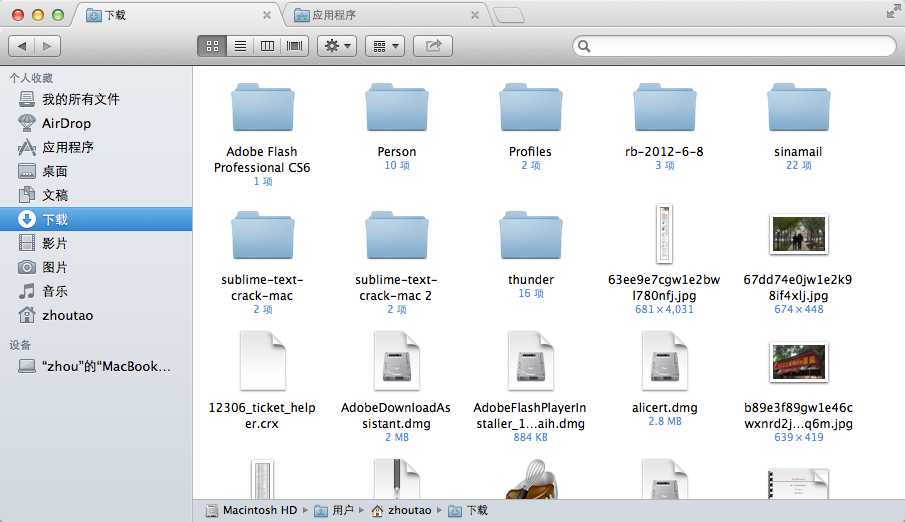Select the sinamail folder icon
The image size is (905, 522).
[798, 107]
